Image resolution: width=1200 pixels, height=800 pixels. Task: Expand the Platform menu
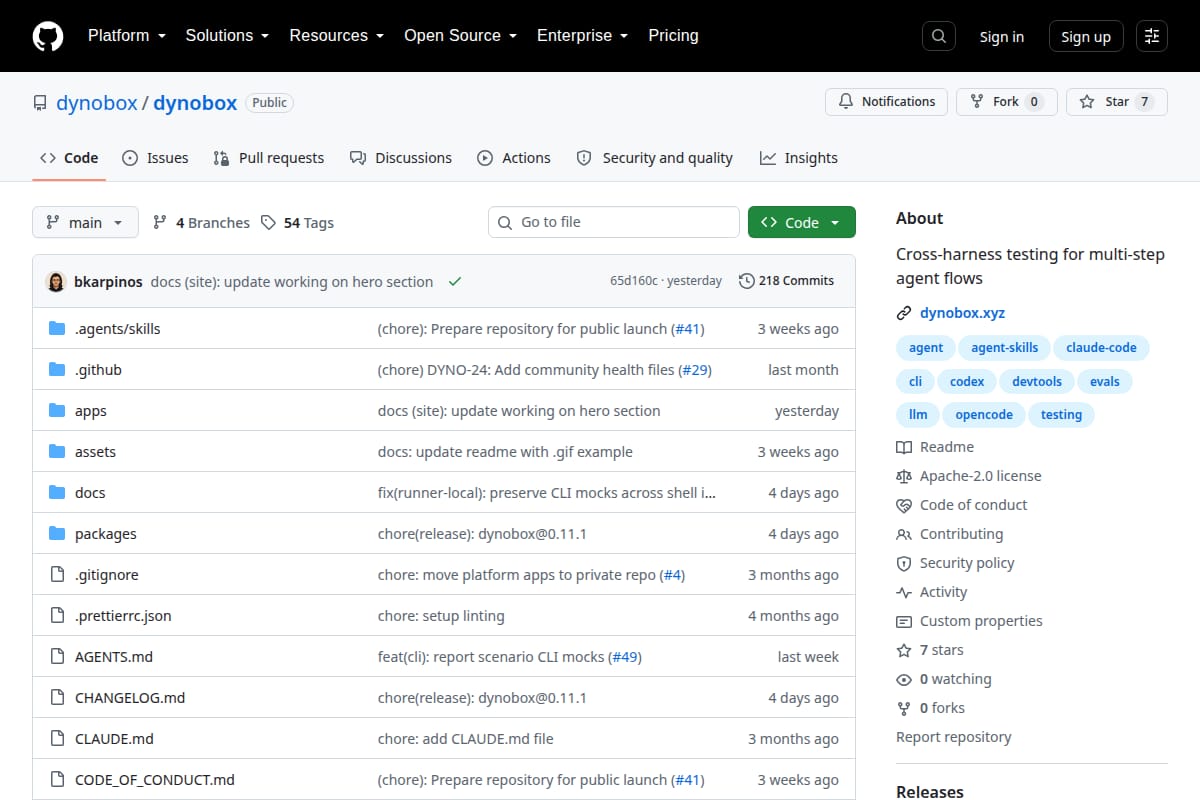126,35
